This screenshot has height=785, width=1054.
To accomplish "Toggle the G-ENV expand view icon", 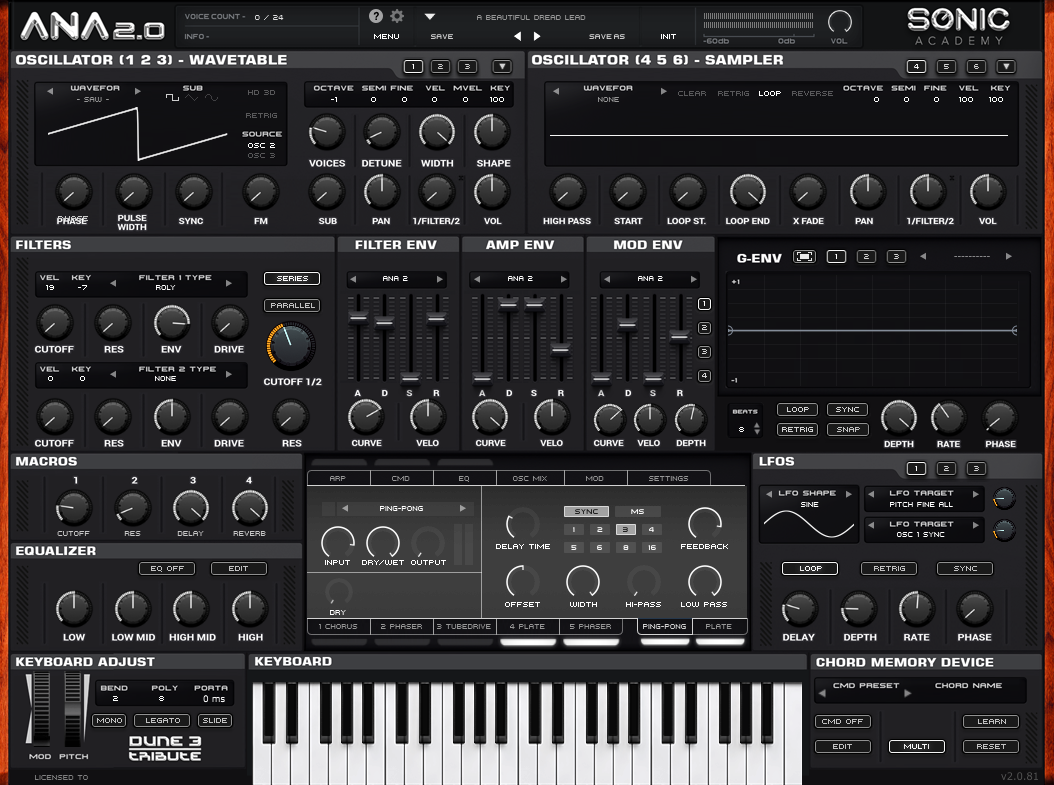I will (x=804, y=257).
